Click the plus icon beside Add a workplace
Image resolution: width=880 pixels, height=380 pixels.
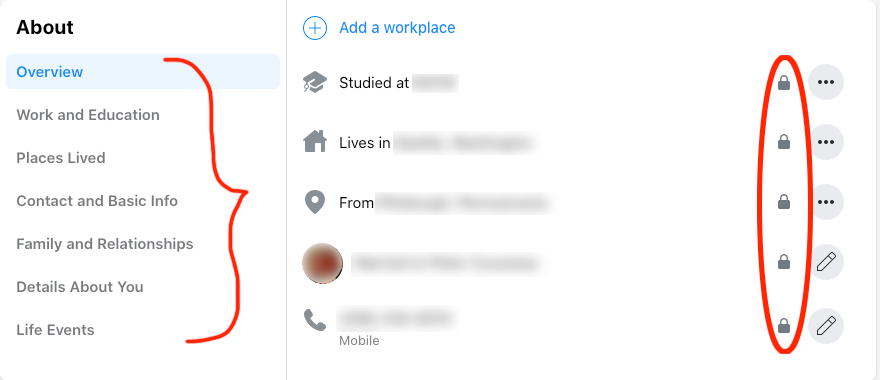(315, 28)
